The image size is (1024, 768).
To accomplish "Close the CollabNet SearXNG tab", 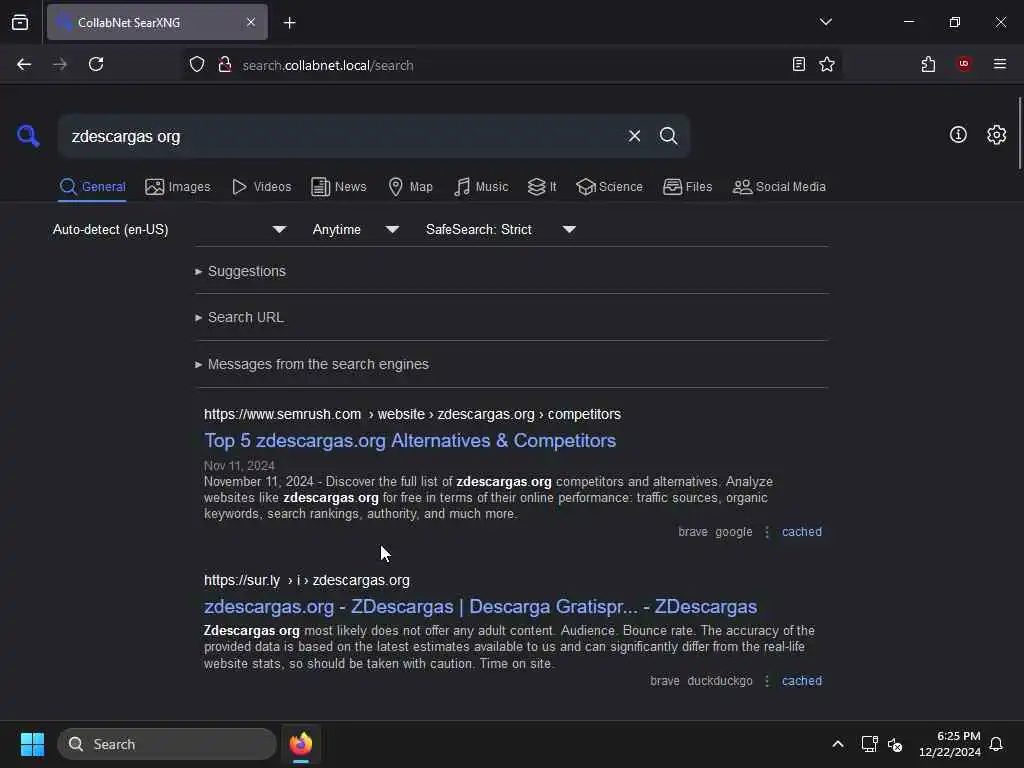I will point(251,22).
